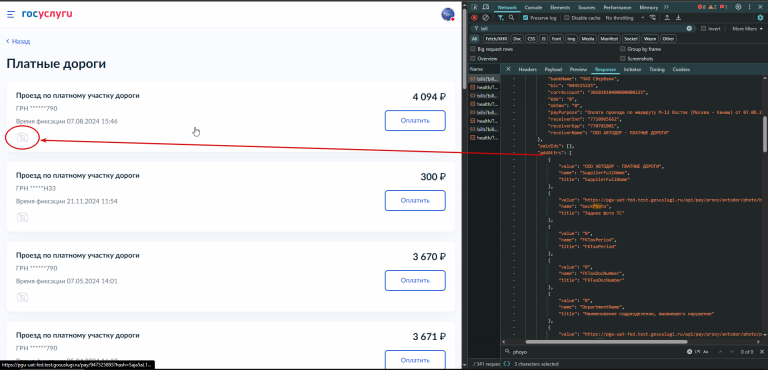Image resolution: width=768 pixels, height=370 pixels.
Task: Switch to the Console panel tab
Action: coord(533,7)
